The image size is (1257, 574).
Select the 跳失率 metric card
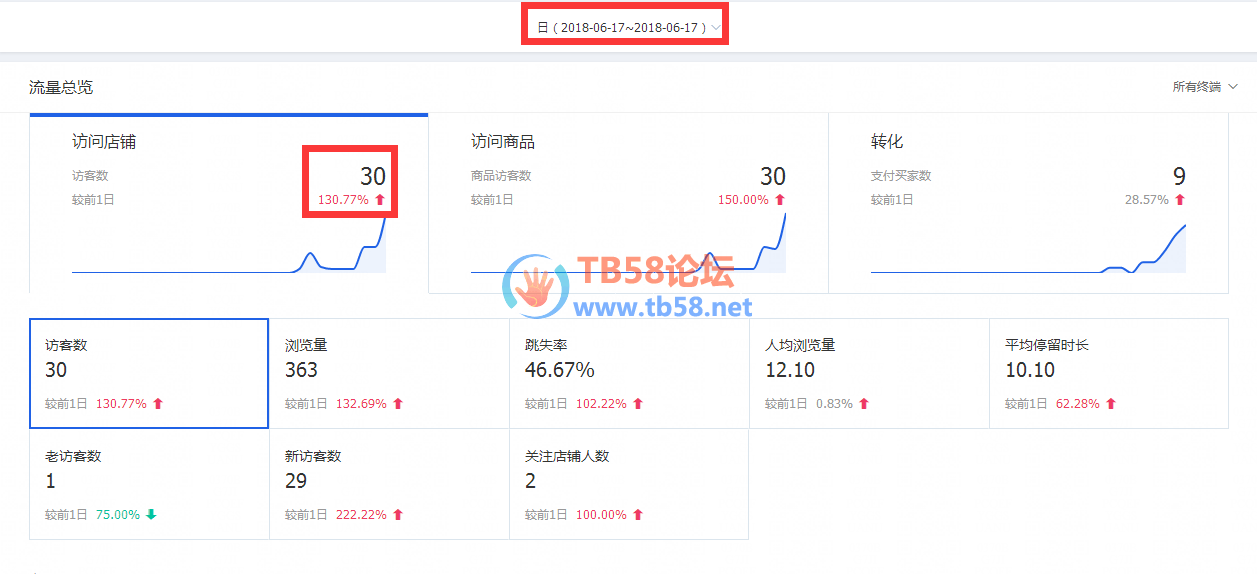[x=629, y=373]
